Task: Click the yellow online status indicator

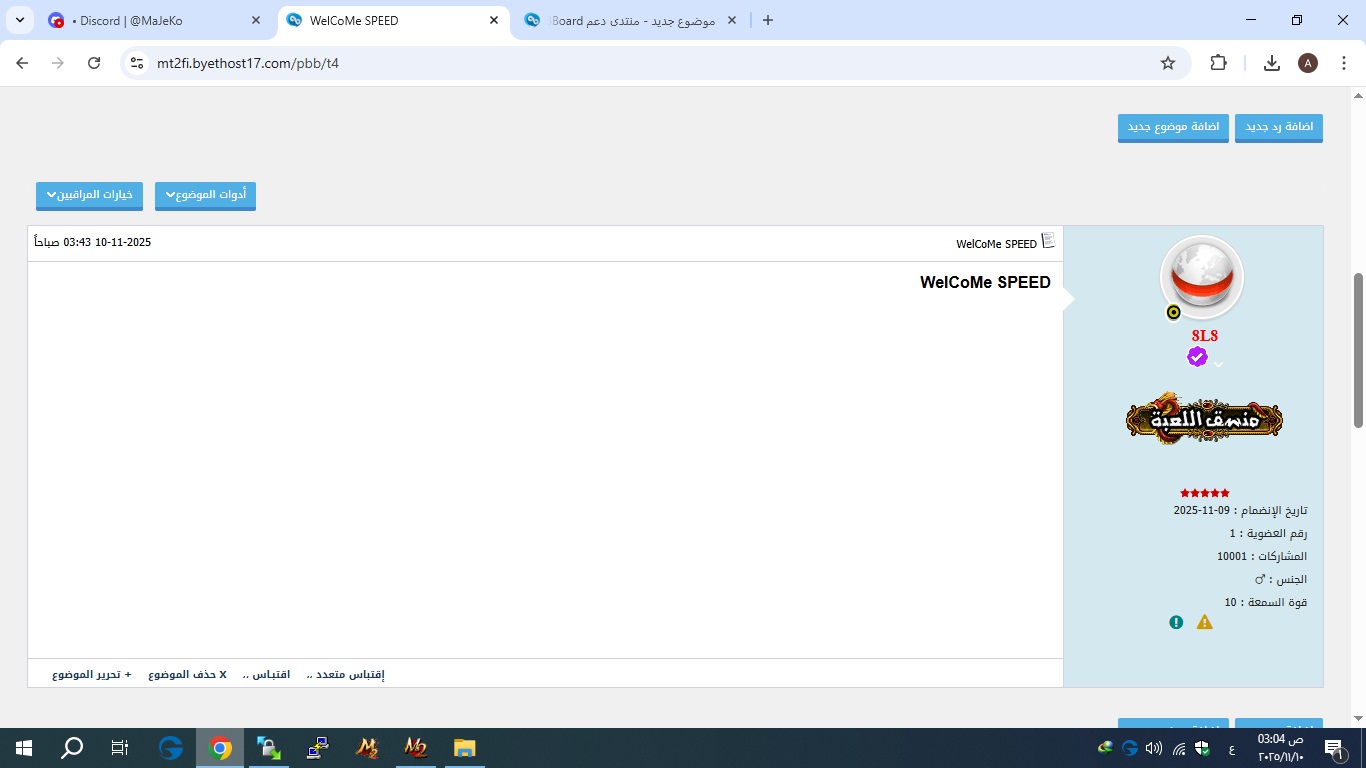Action: point(1174,313)
